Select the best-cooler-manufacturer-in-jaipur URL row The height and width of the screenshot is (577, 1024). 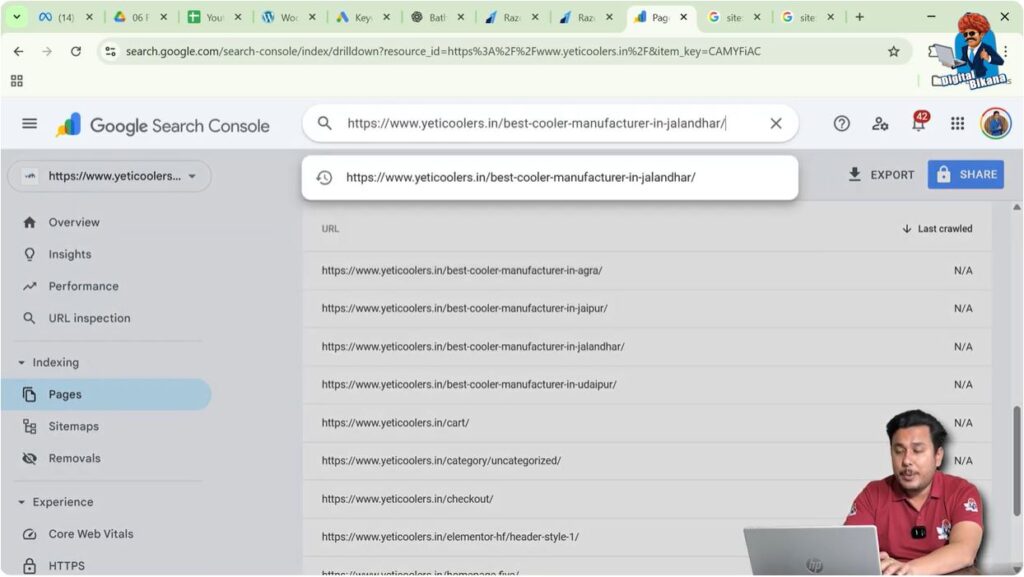coord(647,308)
